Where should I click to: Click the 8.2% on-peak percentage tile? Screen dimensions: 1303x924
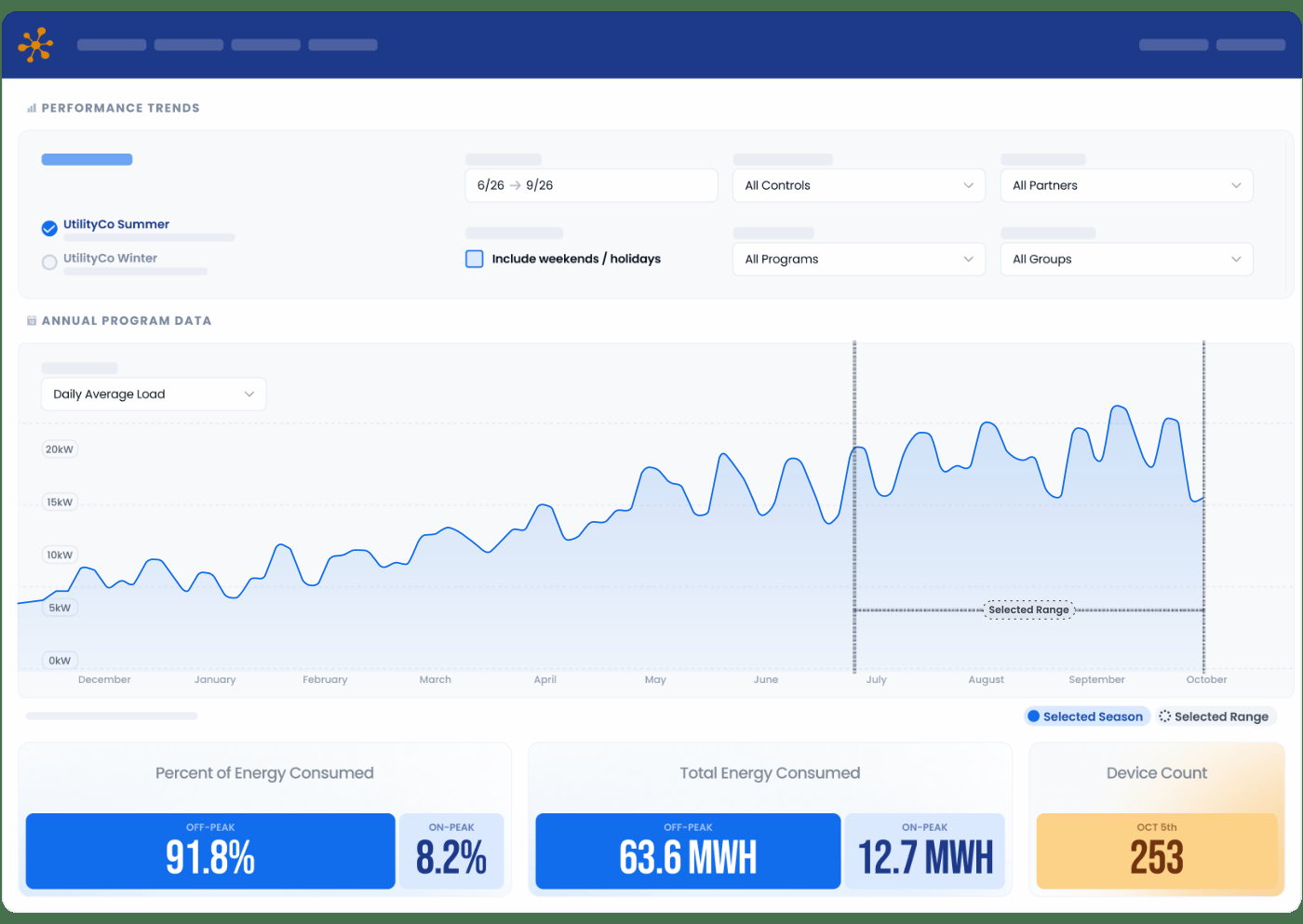point(451,850)
